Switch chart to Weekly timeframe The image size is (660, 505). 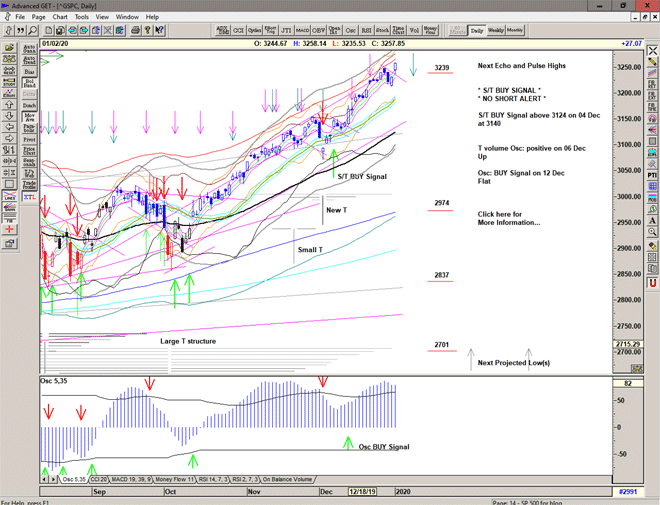pos(496,31)
